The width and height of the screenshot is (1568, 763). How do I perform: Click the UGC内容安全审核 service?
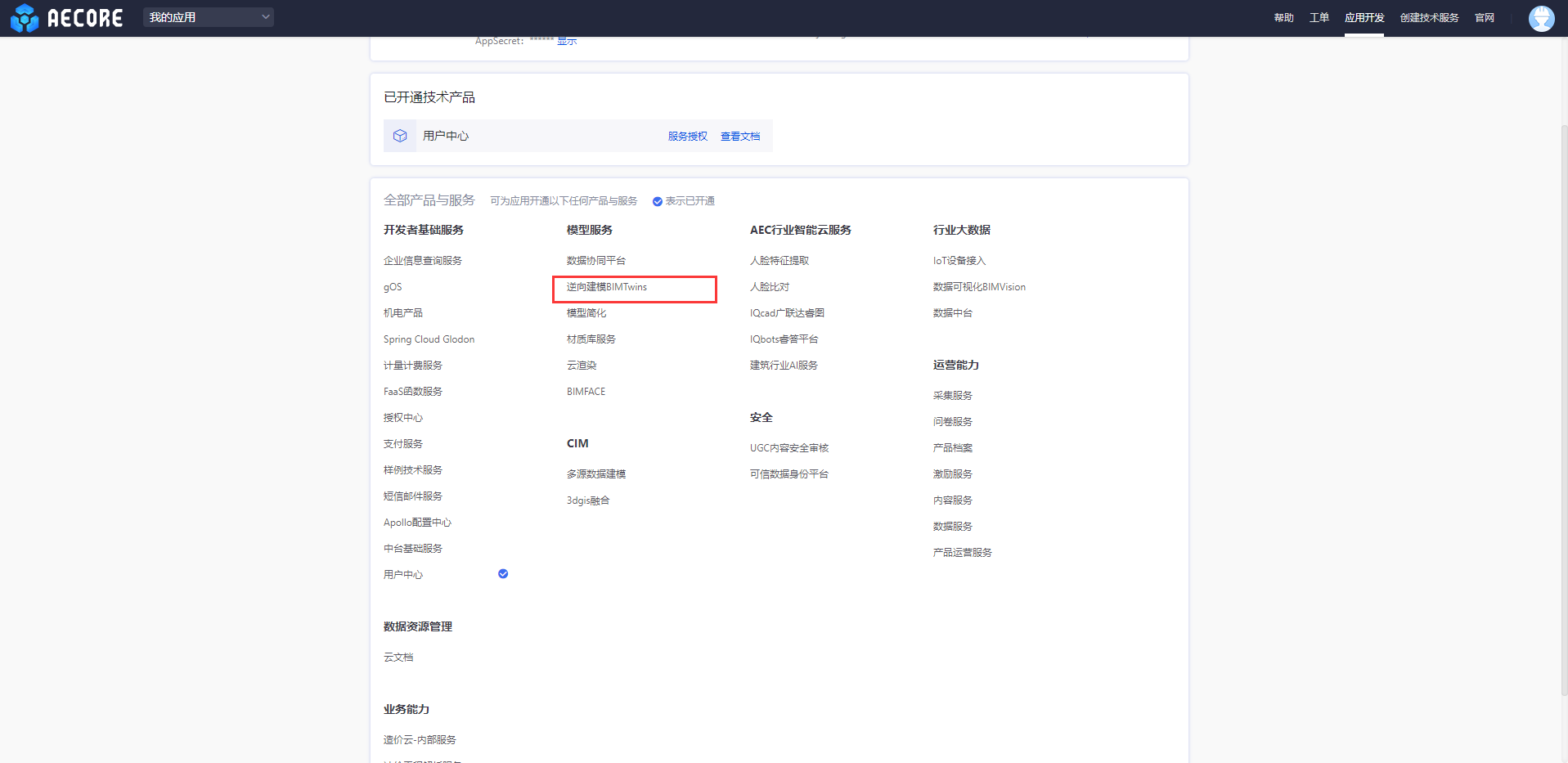[788, 448]
